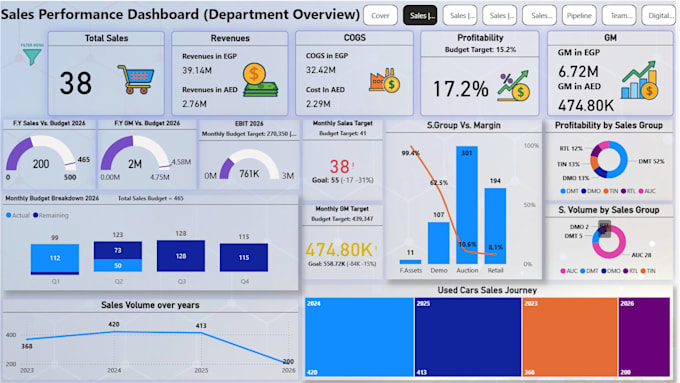Toggle the Actual legend item in budget breakdown
The height and width of the screenshot is (383, 680).
(18, 215)
